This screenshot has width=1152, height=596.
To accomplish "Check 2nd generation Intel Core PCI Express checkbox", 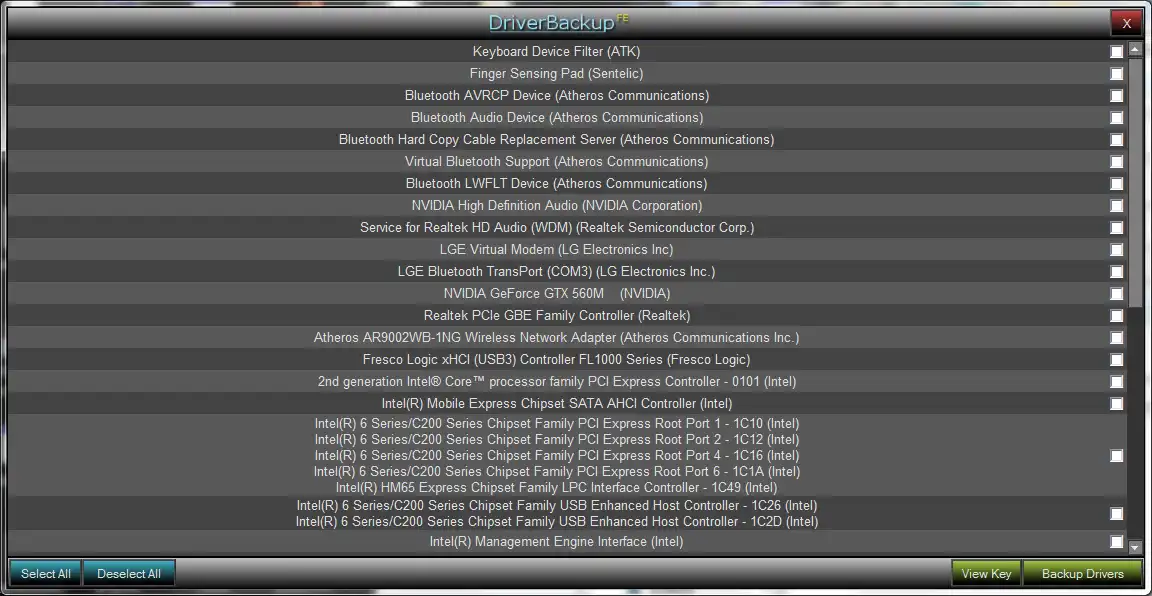I will (x=1117, y=382).
